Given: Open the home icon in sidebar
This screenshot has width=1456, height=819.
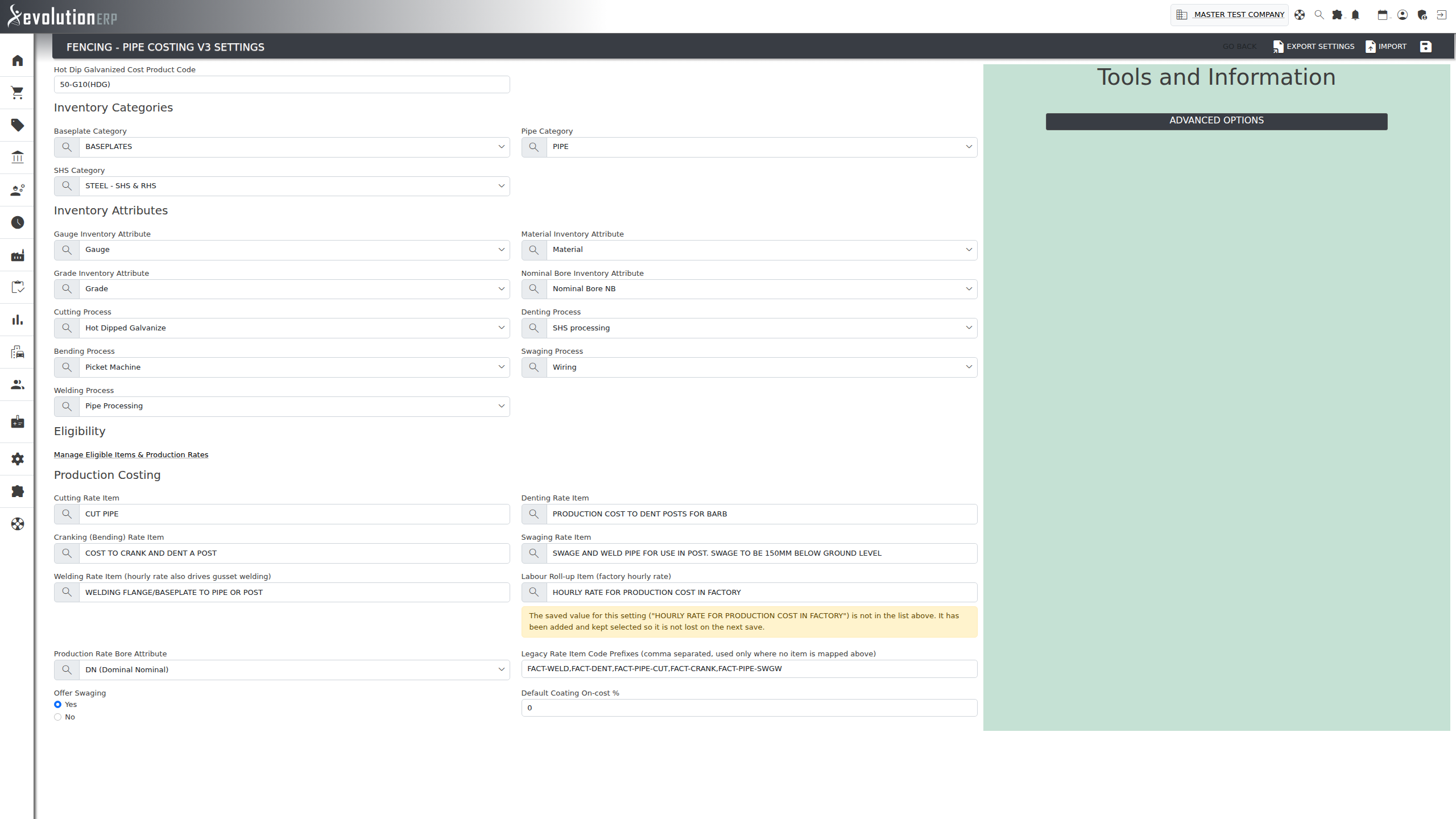Looking at the screenshot, I should pos(18,60).
